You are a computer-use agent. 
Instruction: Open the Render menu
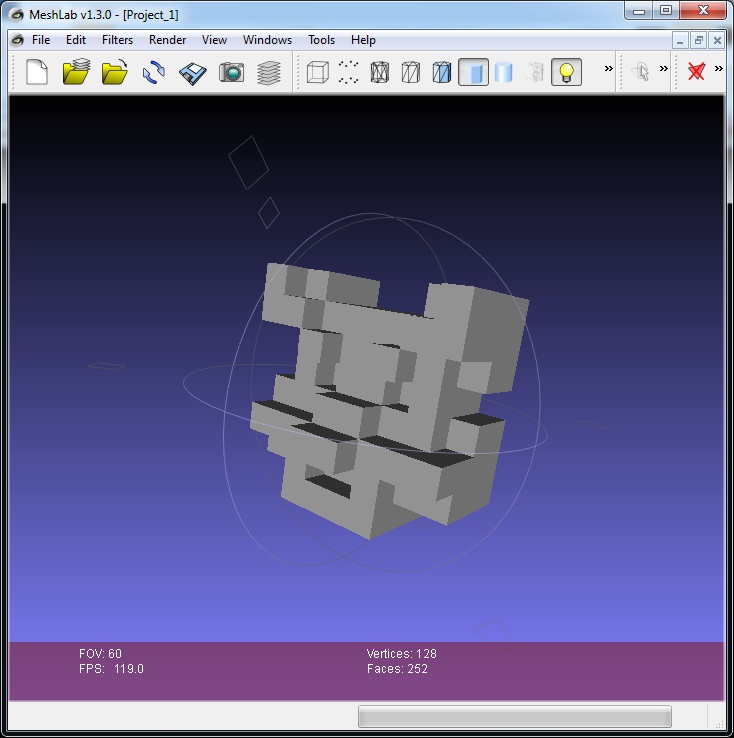[x=168, y=40]
